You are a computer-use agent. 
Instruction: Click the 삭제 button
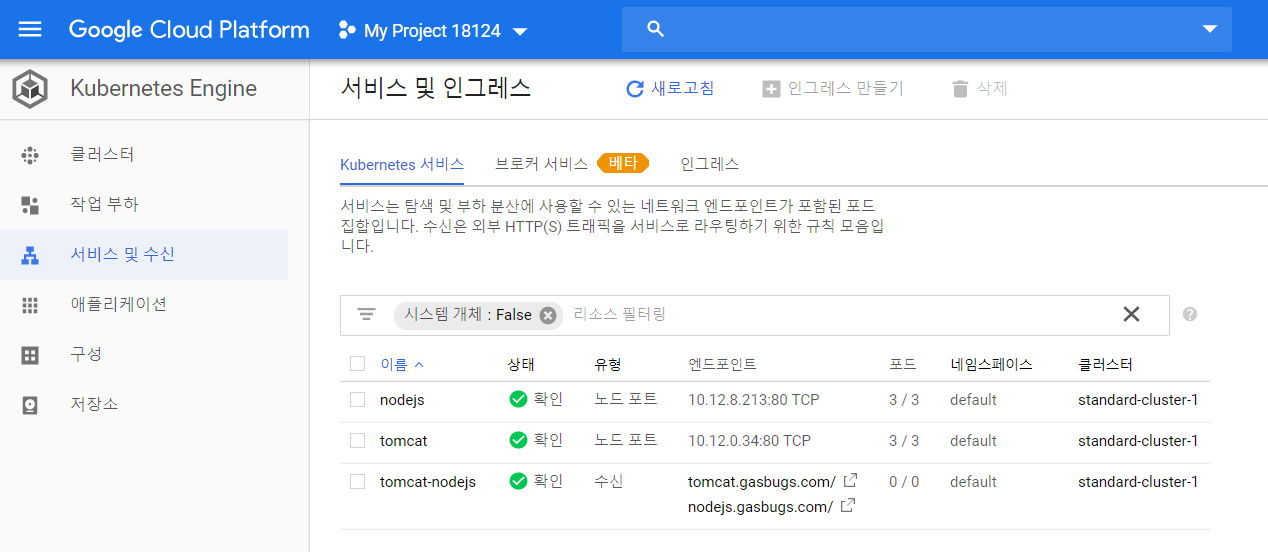(980, 89)
